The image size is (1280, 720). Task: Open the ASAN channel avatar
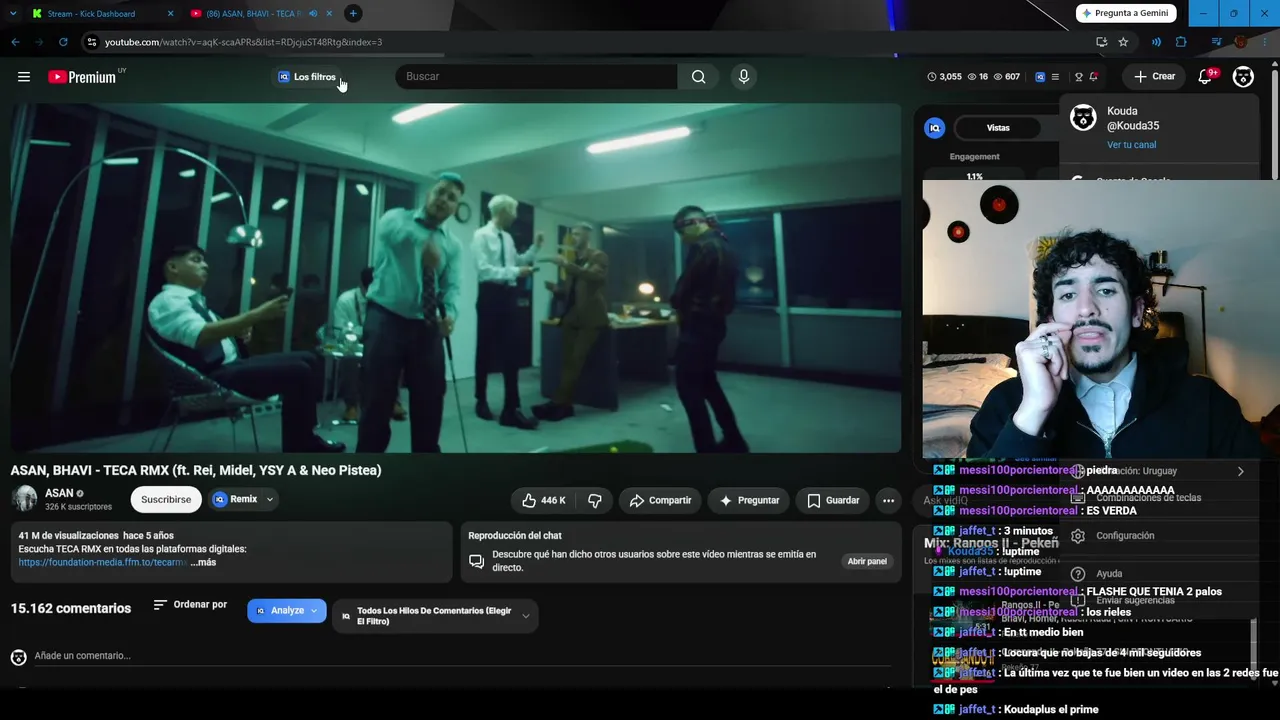tap(24, 499)
